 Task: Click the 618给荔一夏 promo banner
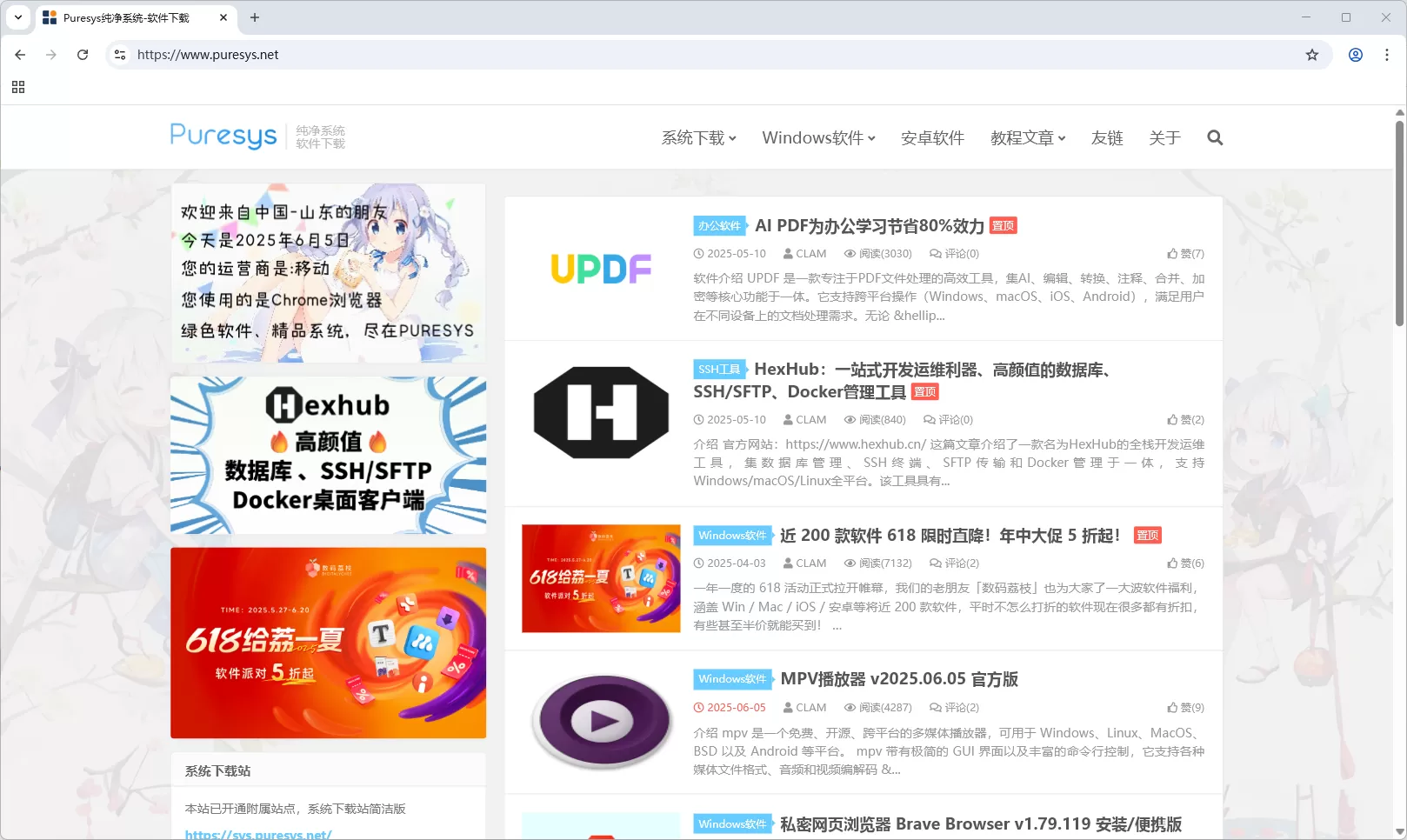tap(328, 643)
